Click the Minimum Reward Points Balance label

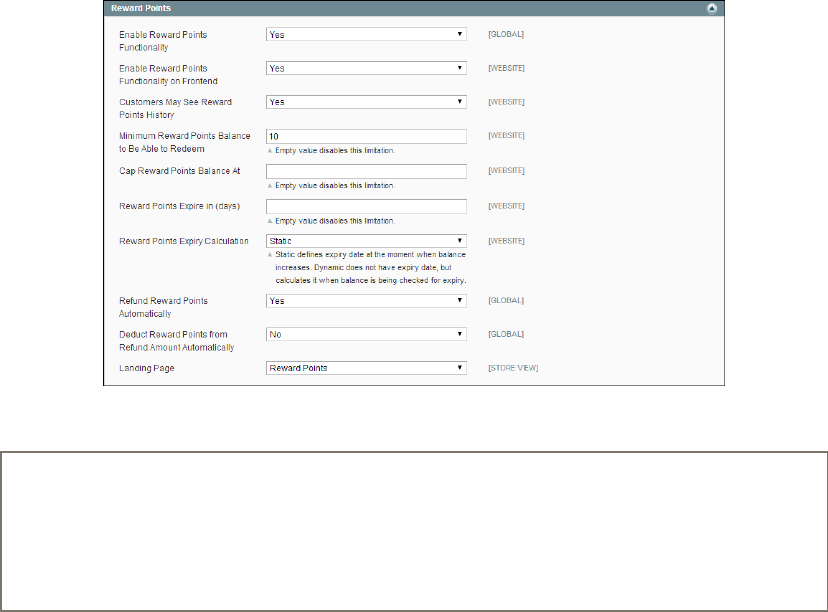click(x=184, y=143)
